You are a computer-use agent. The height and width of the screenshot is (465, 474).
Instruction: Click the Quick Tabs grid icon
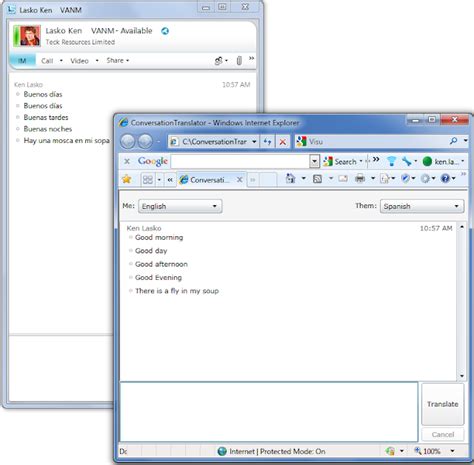click(x=147, y=180)
